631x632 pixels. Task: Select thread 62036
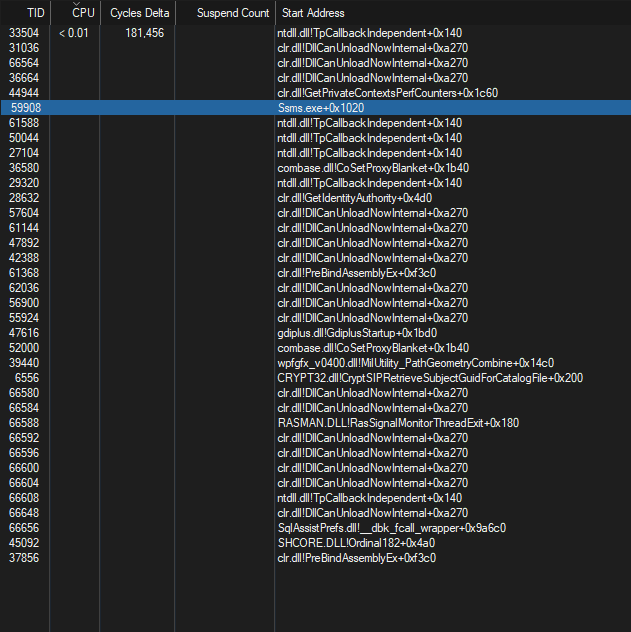pyautogui.click(x=316, y=288)
